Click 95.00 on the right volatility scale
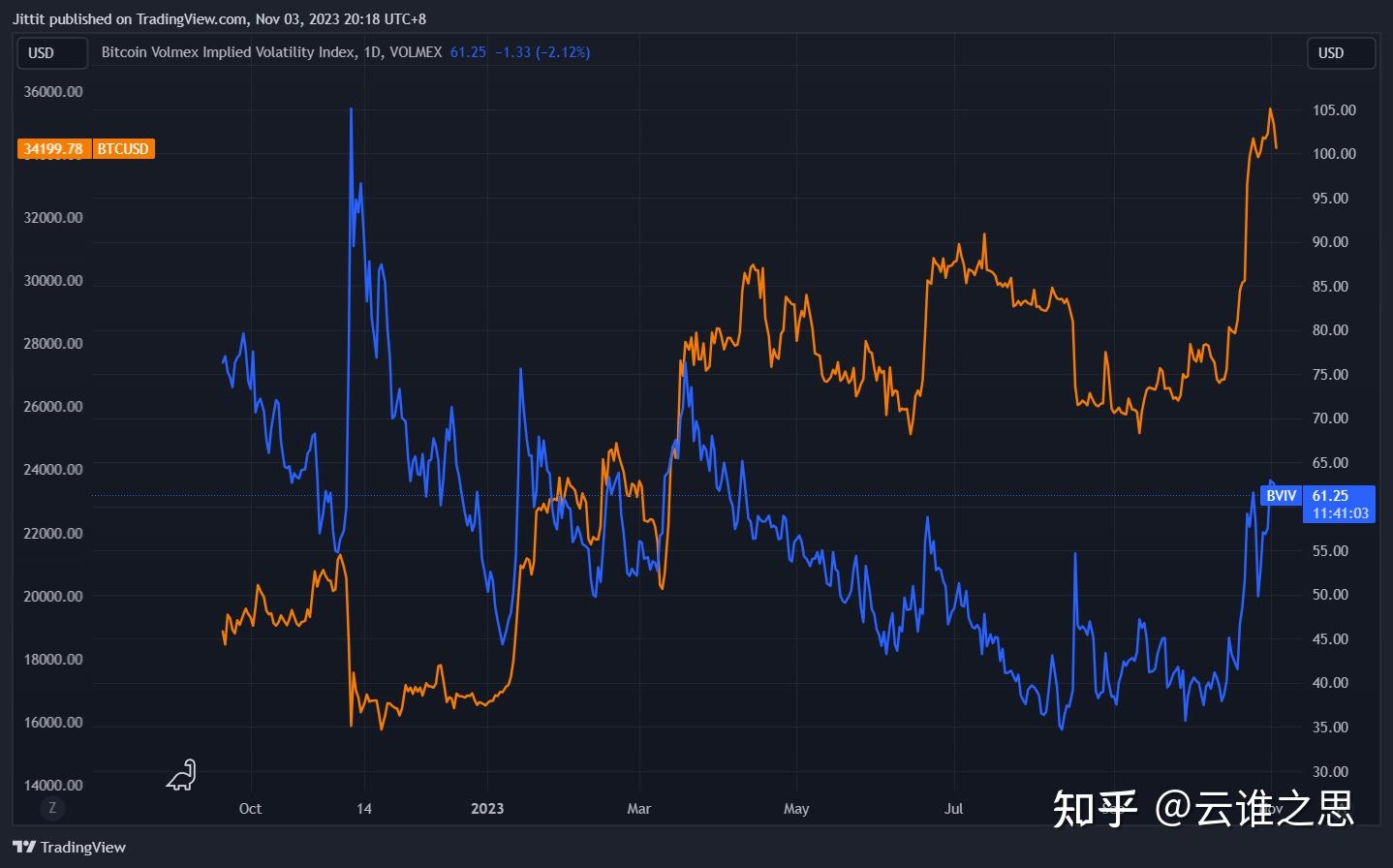 1330,198
